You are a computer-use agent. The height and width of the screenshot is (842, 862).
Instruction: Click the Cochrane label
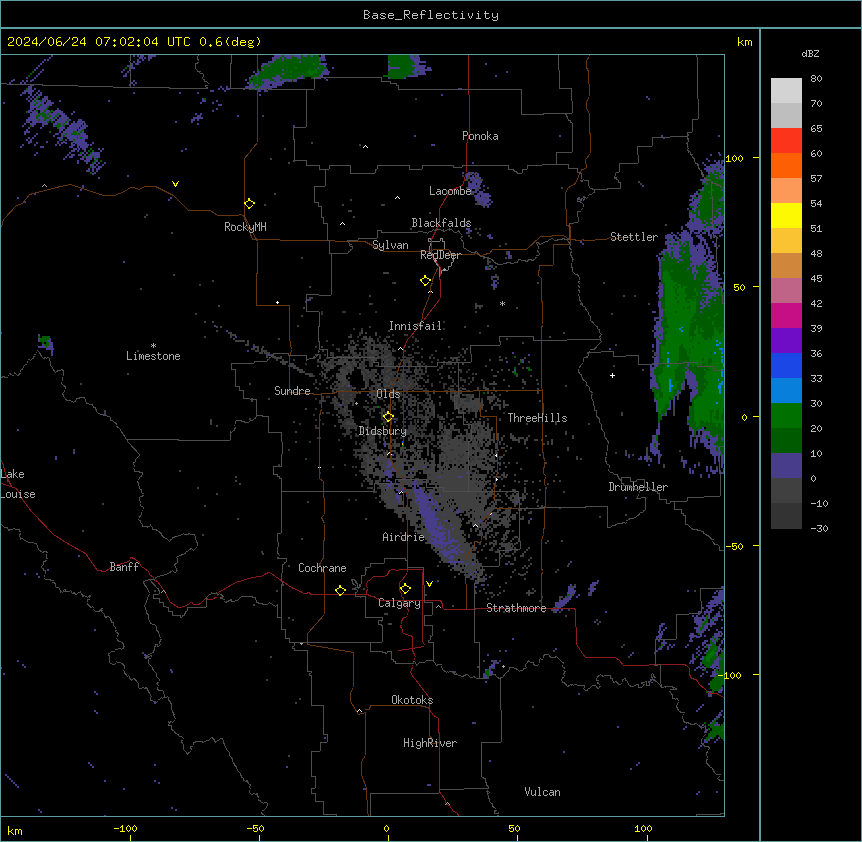click(x=322, y=568)
